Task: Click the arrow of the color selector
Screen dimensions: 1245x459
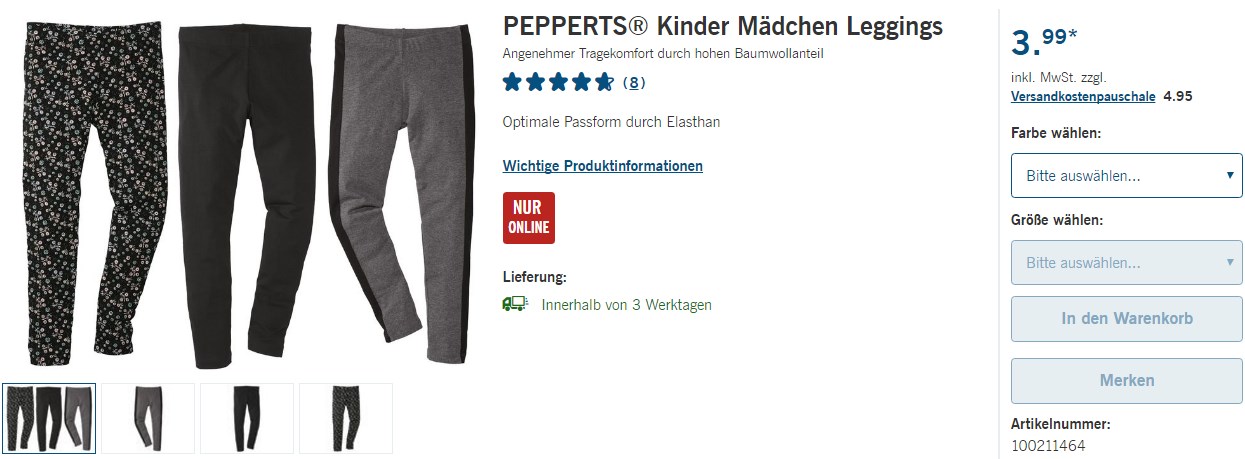Action: [x=1230, y=175]
